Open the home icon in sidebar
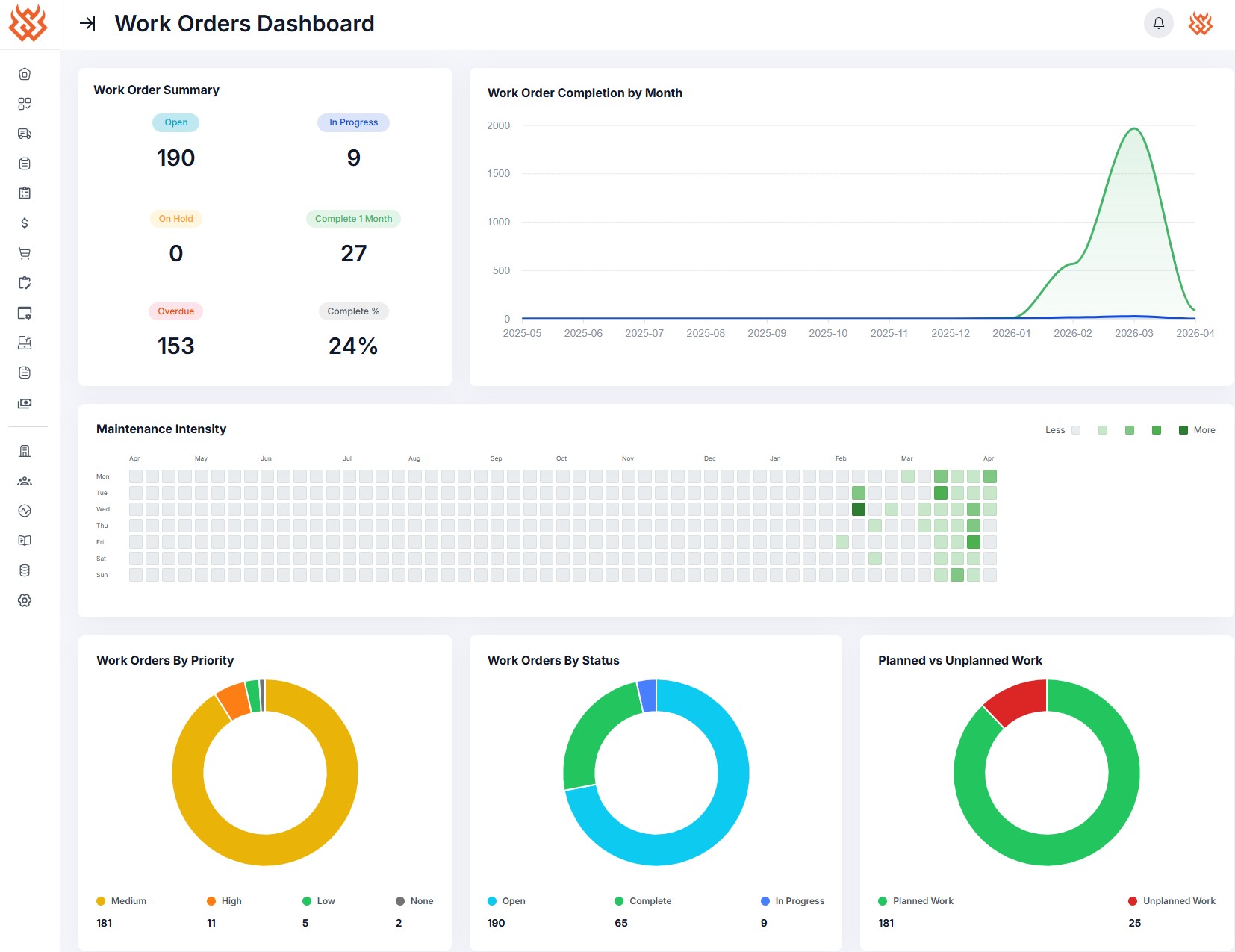This screenshot has width=1235, height=952. click(25, 74)
